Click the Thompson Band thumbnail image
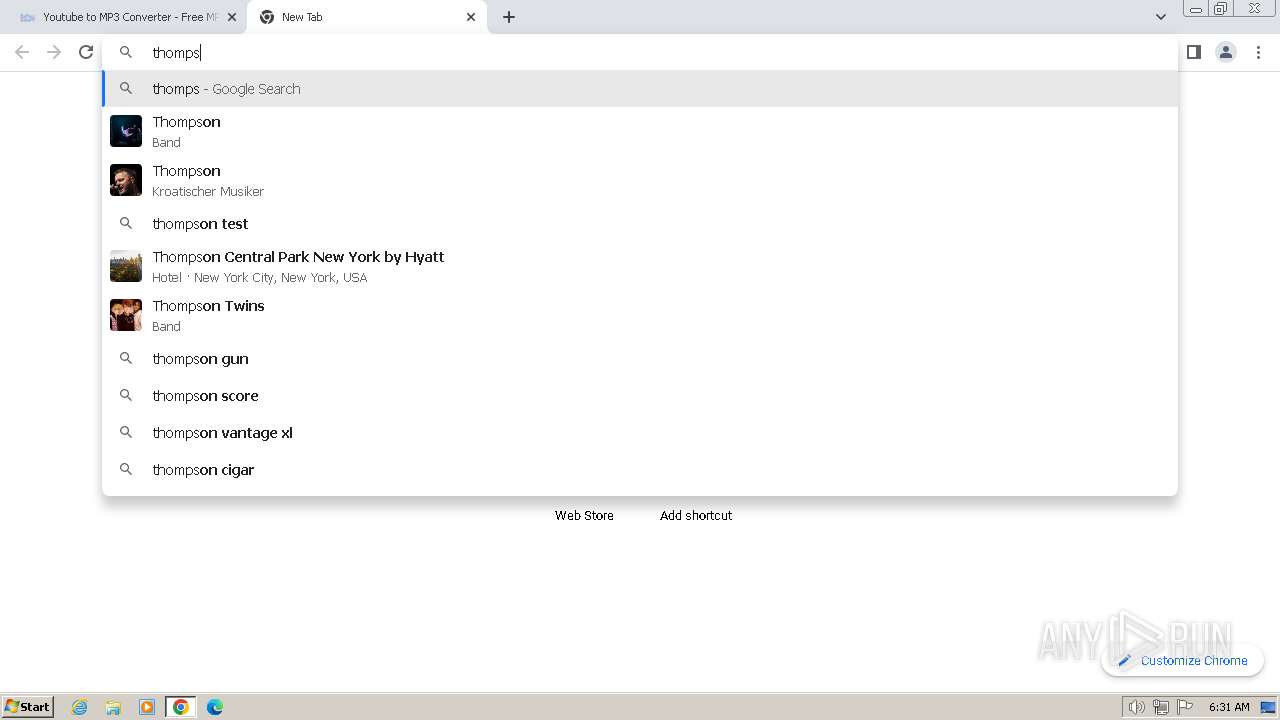The width and height of the screenshot is (1280, 720). [126, 131]
